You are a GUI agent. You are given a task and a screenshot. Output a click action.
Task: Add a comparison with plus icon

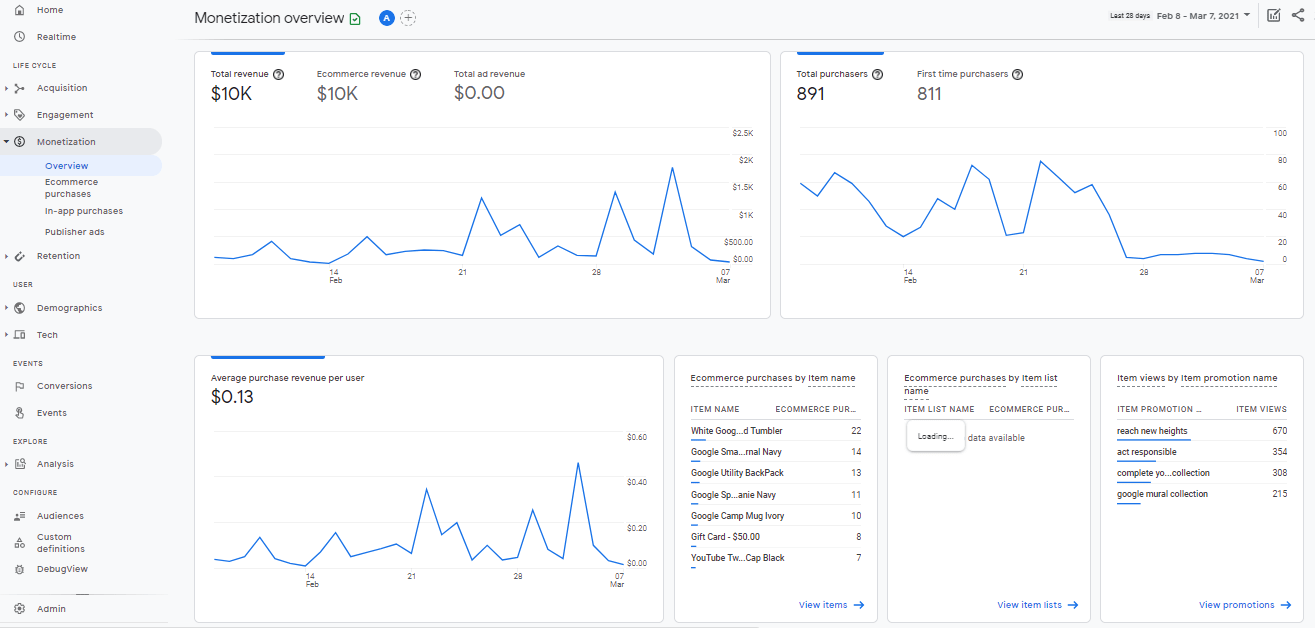(408, 18)
